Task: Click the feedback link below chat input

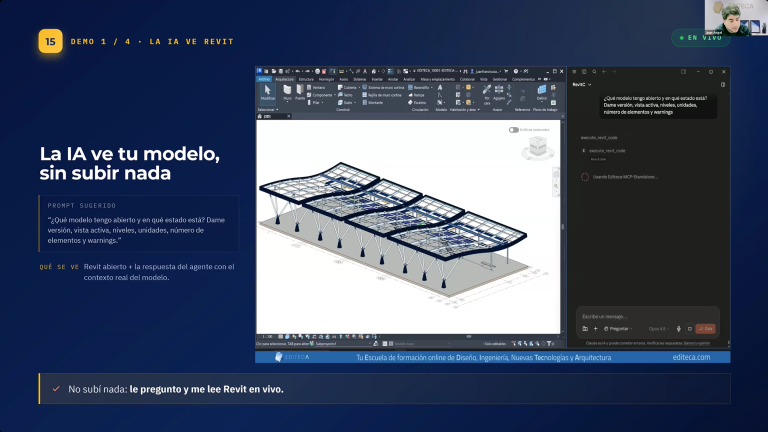Action: (696, 343)
